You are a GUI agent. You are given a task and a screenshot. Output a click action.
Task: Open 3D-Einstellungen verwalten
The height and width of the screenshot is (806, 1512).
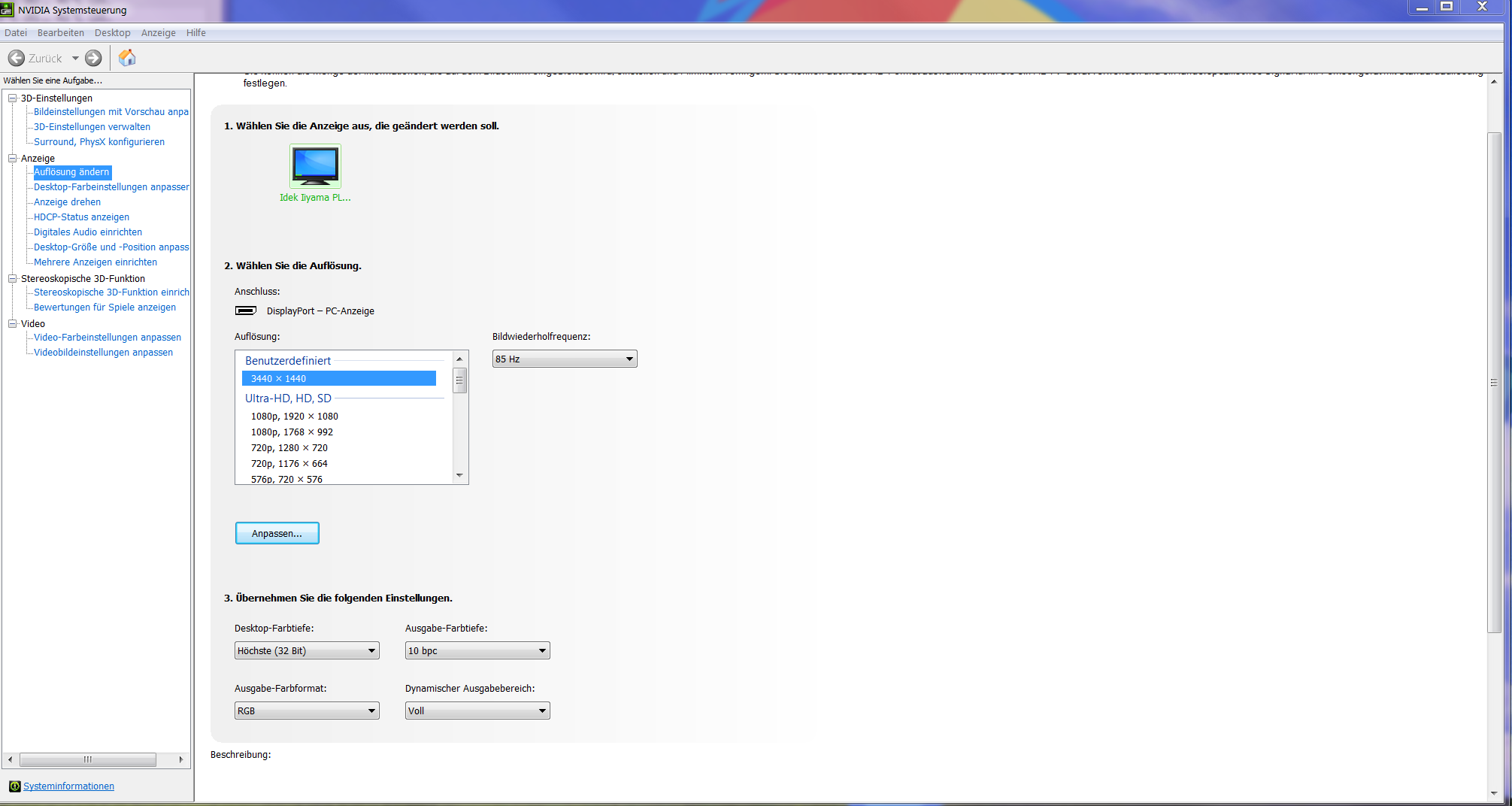coord(92,127)
